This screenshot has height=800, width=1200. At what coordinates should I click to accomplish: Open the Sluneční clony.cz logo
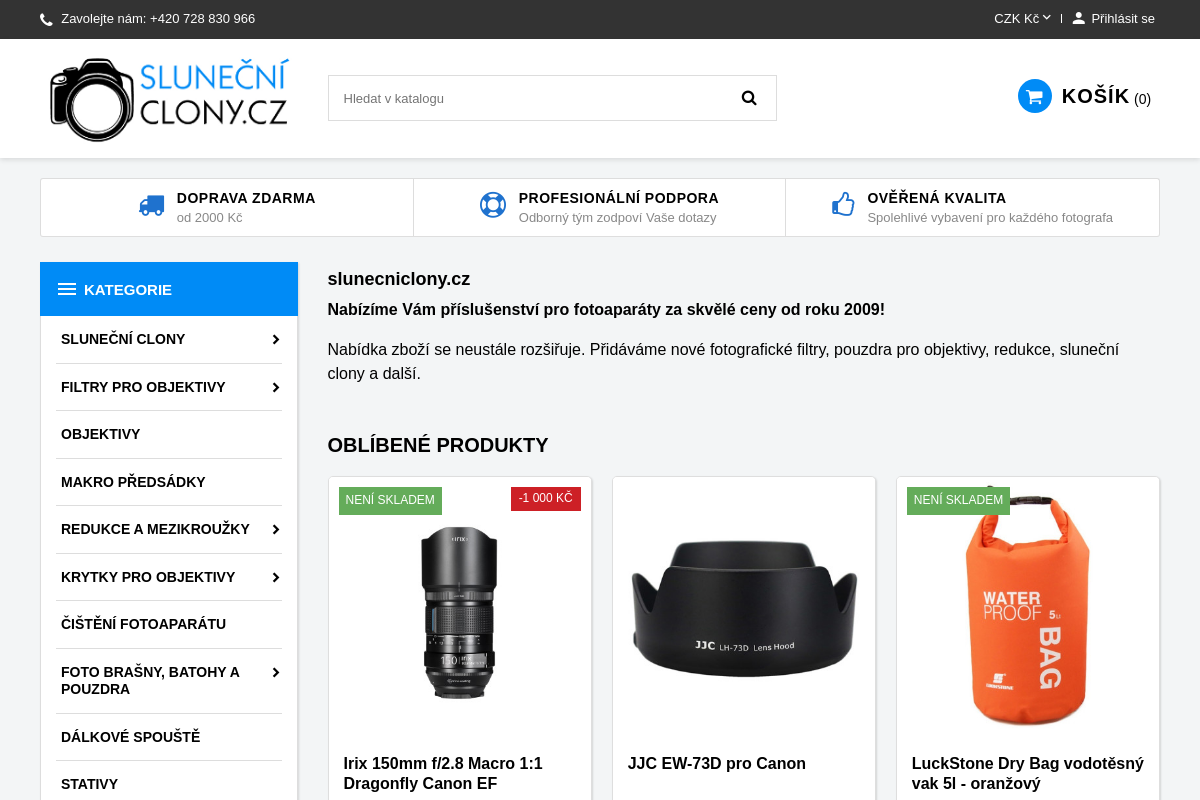(169, 99)
